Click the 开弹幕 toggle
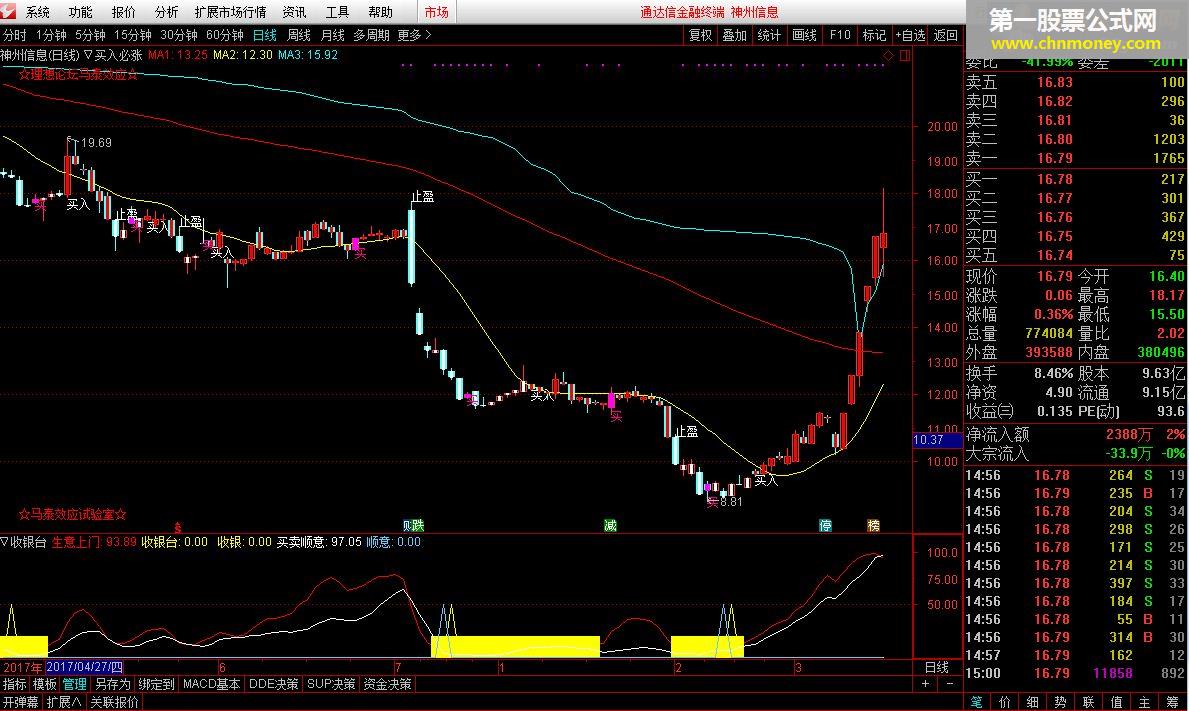 pyautogui.click(x=20, y=702)
